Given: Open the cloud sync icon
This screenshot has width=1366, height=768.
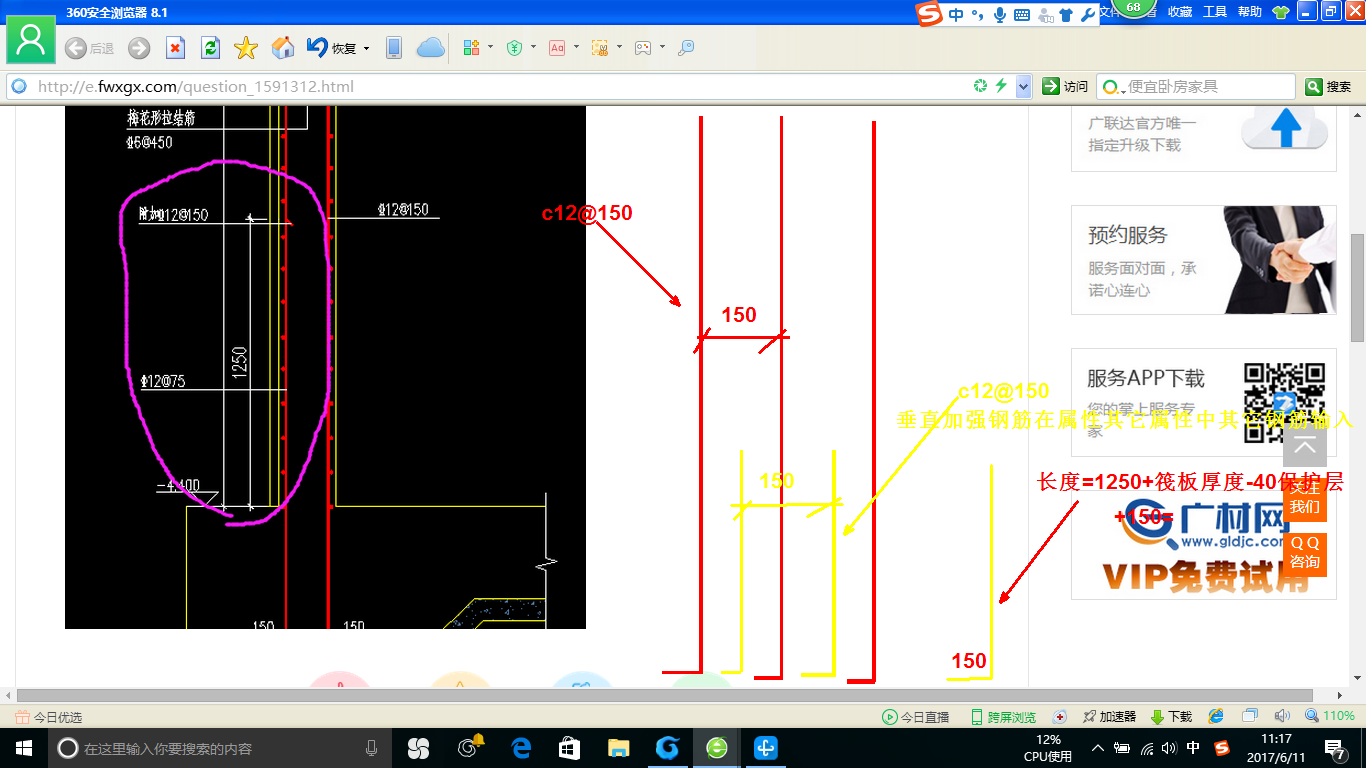Looking at the screenshot, I should [x=430, y=48].
